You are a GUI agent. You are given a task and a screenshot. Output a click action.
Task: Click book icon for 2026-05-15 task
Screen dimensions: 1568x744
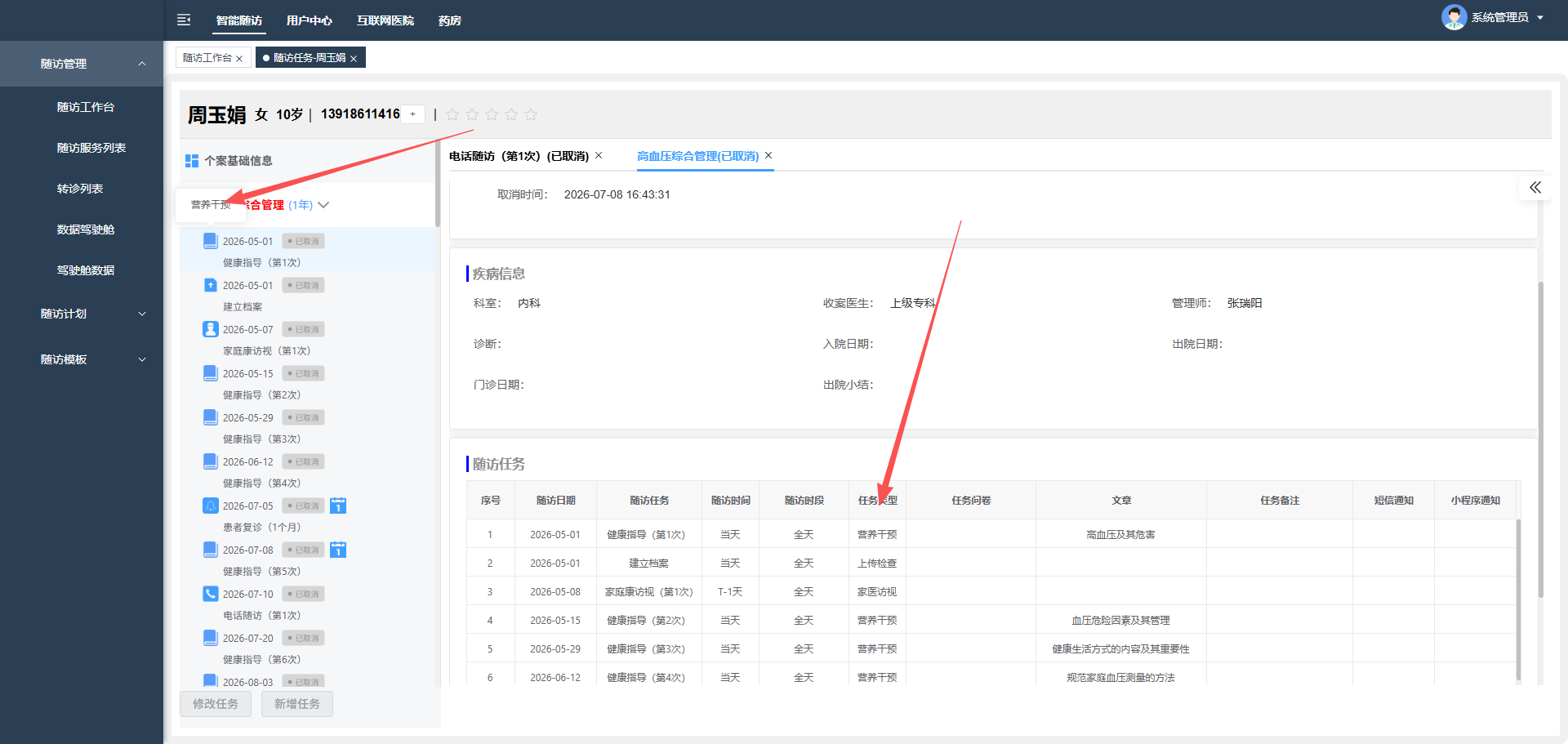tap(211, 373)
